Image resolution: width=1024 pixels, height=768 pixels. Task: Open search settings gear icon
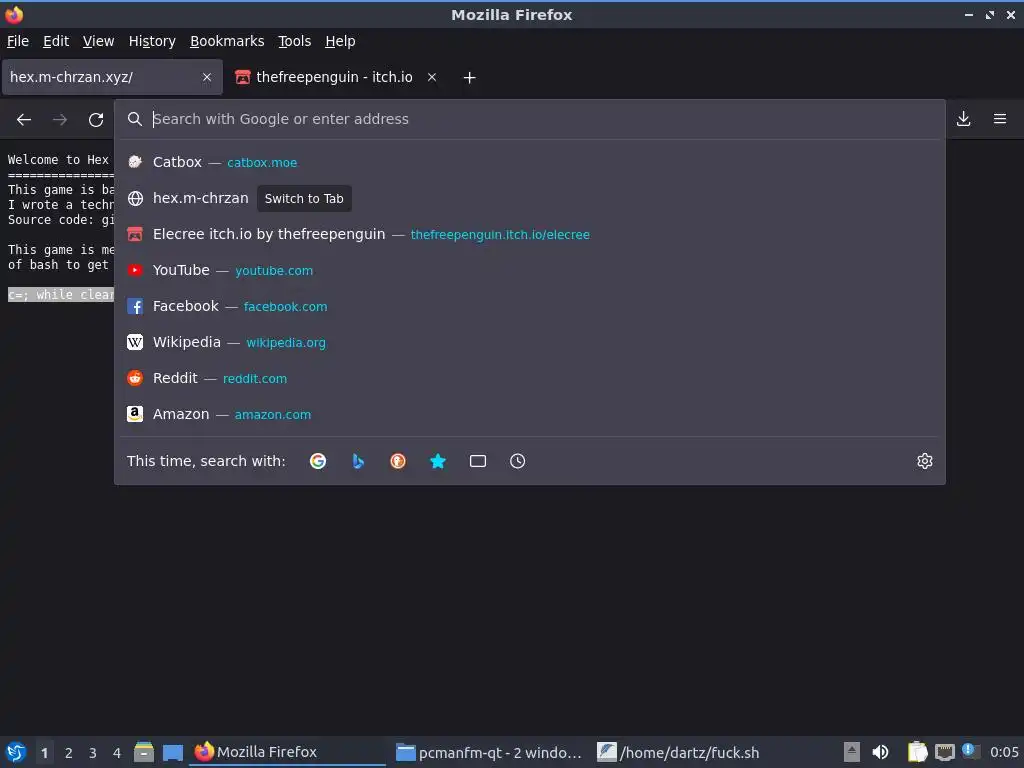[x=925, y=461]
